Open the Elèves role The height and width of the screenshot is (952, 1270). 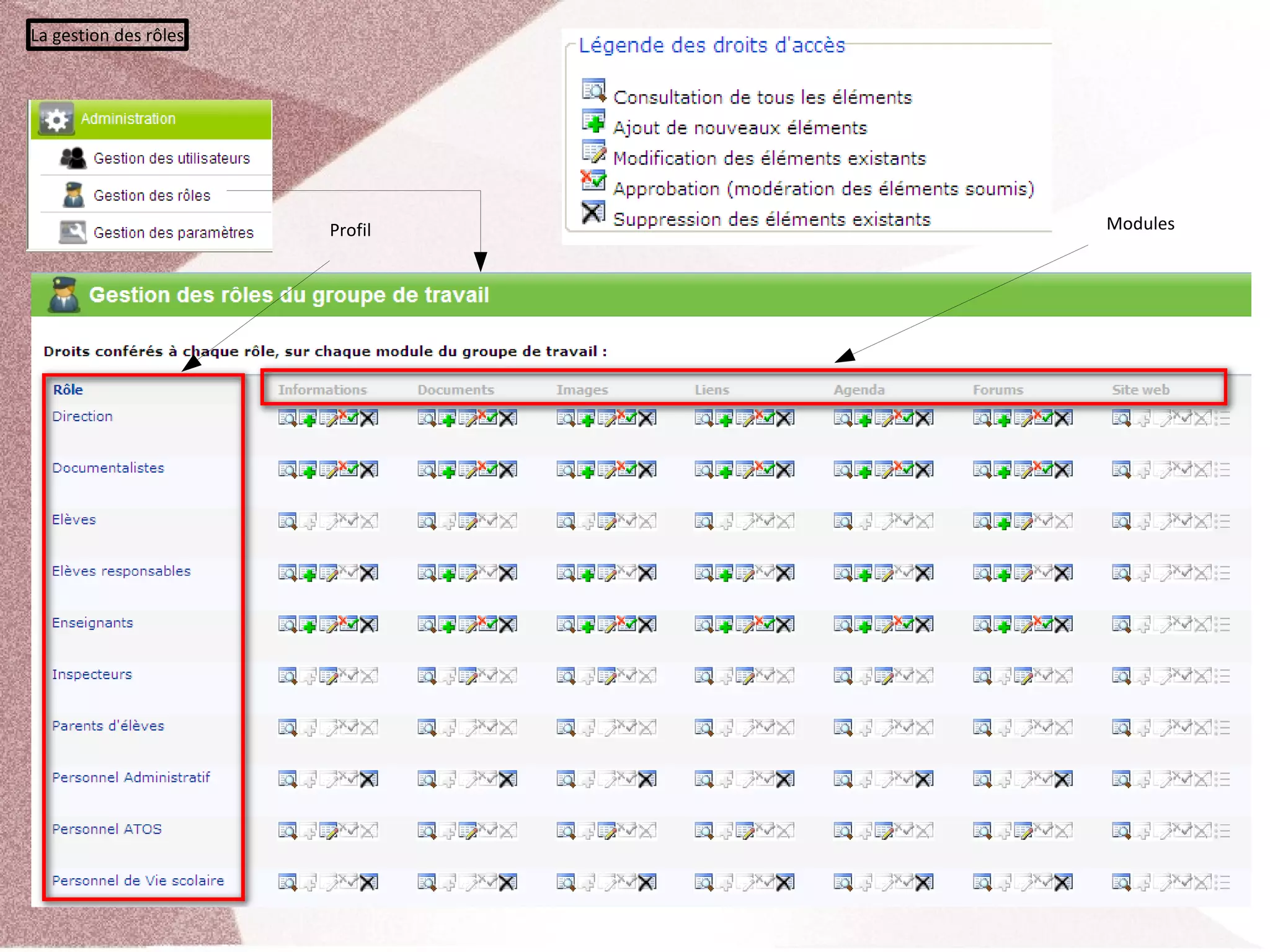[x=74, y=519]
